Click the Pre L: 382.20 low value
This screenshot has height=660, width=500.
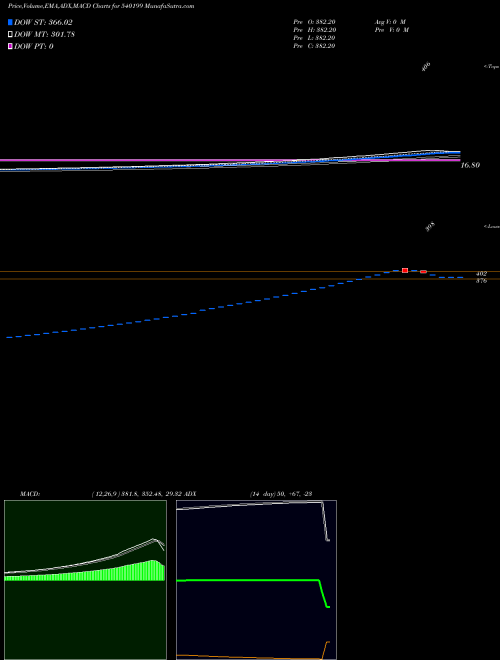coord(314,38)
